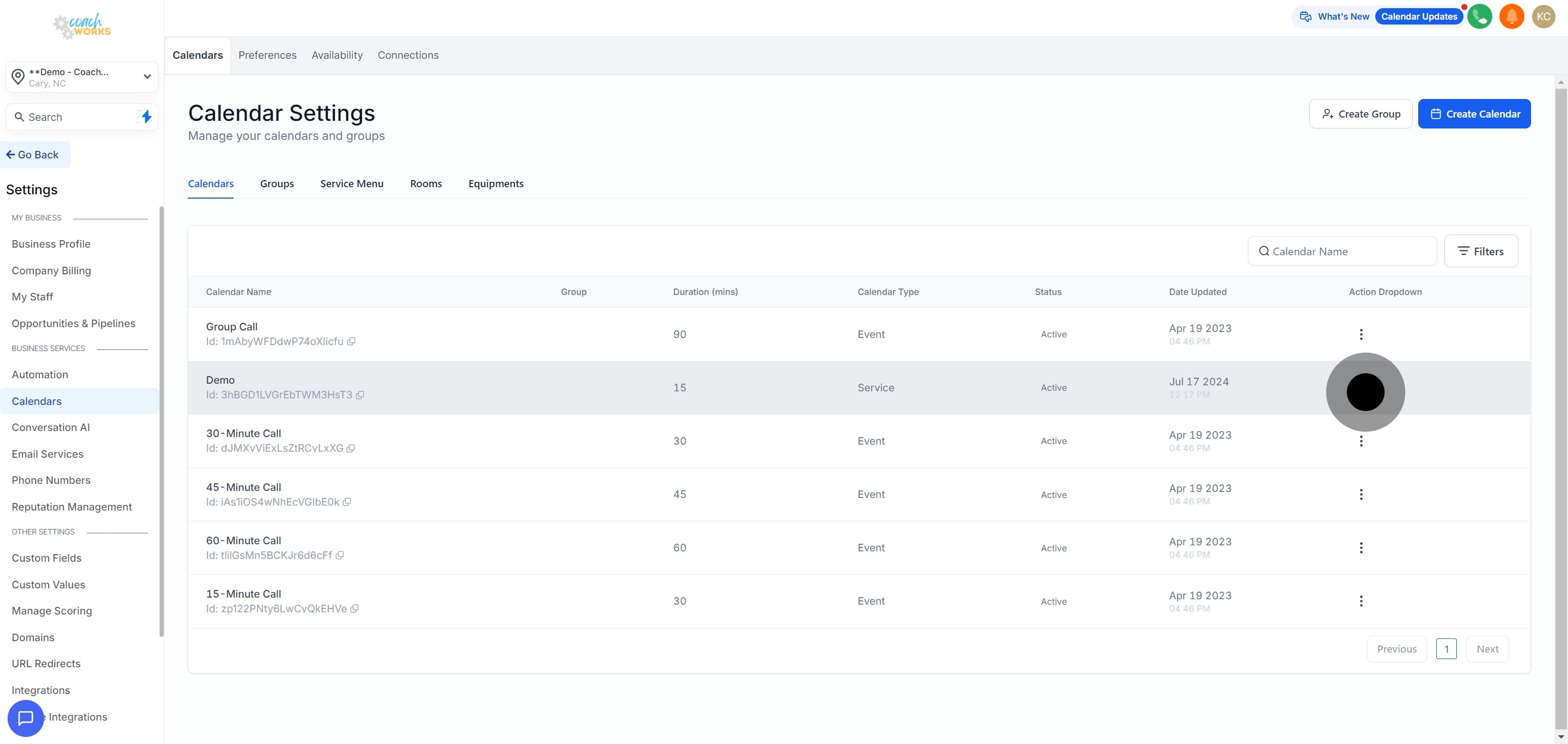Open the Availability top tab
Screen dimensions: 1568x744
click(336, 56)
